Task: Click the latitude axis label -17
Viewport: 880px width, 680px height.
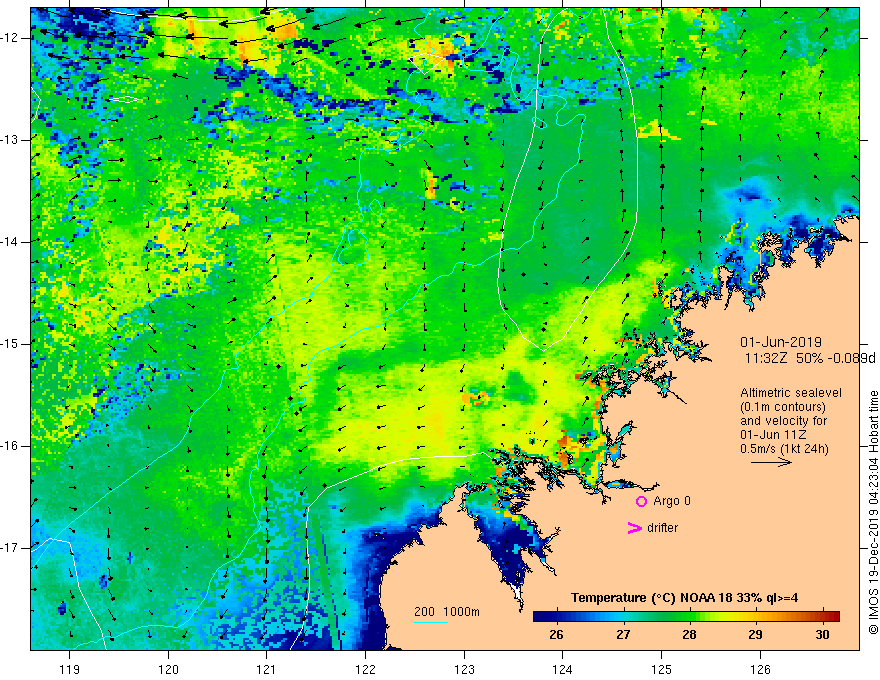Action: 10,548
